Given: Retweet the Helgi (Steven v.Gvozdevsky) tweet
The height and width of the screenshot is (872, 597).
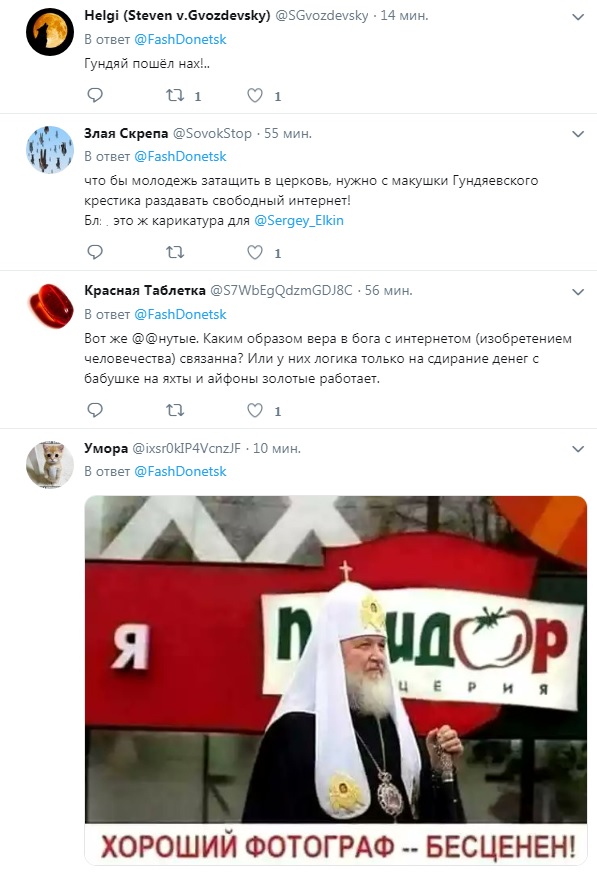Looking at the screenshot, I should (175, 95).
